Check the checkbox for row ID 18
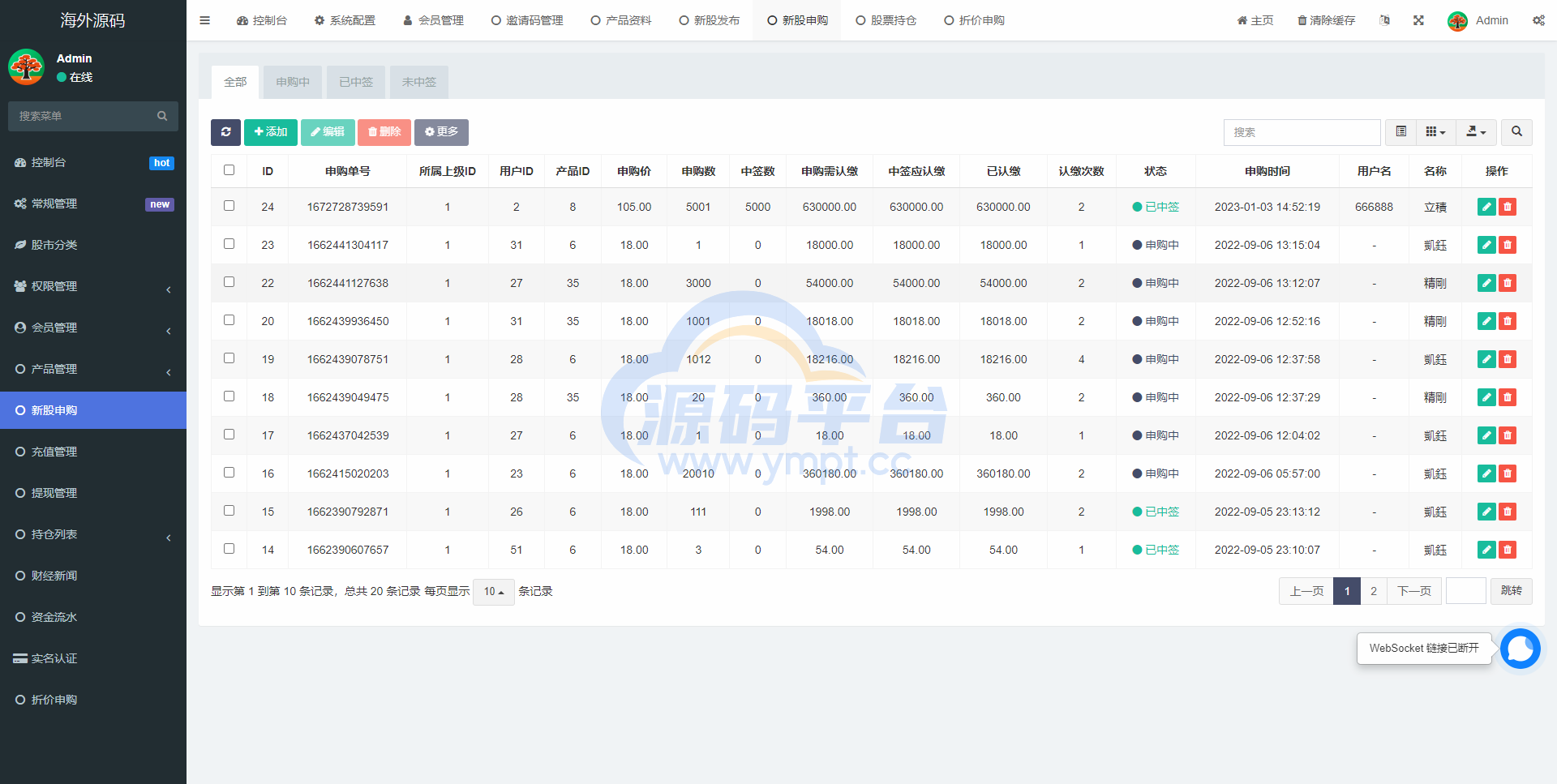The width and height of the screenshot is (1557, 784). [229, 396]
